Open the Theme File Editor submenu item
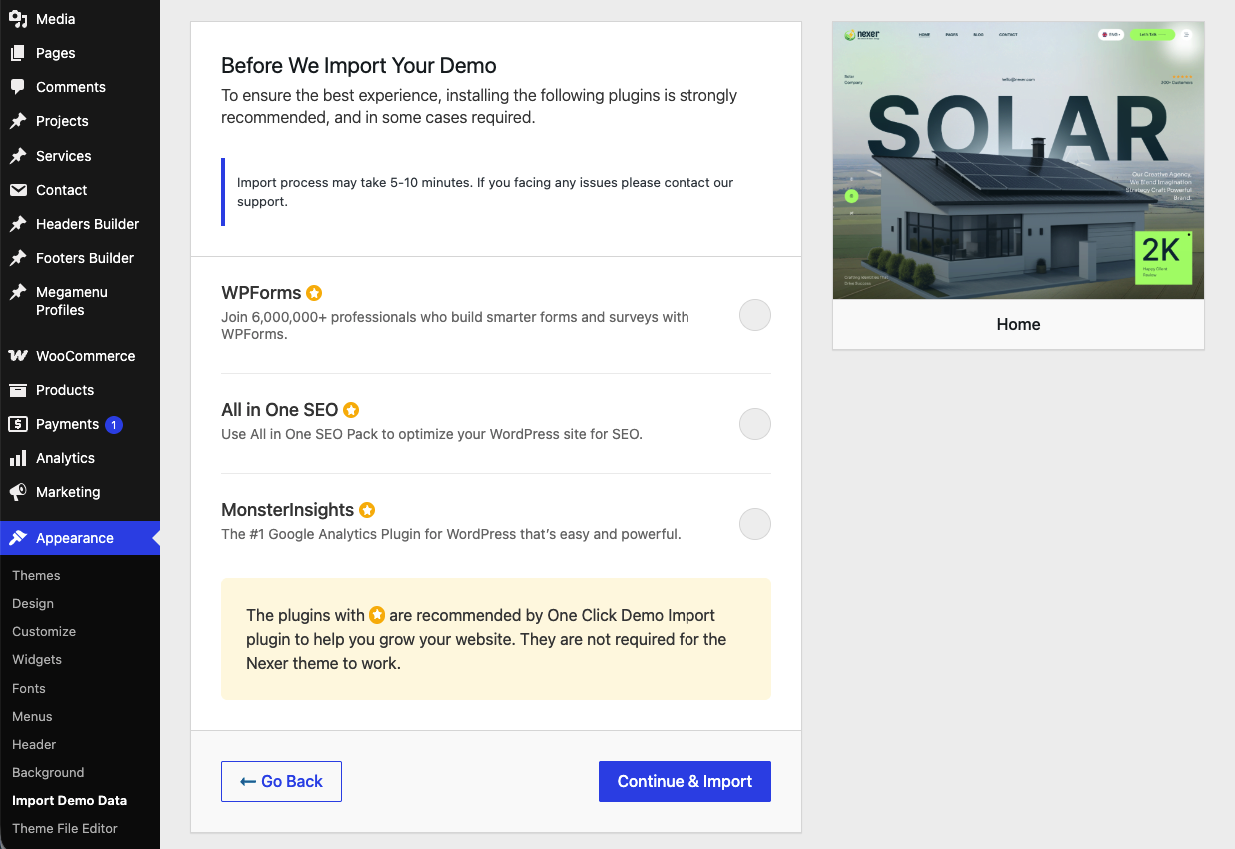 (65, 828)
